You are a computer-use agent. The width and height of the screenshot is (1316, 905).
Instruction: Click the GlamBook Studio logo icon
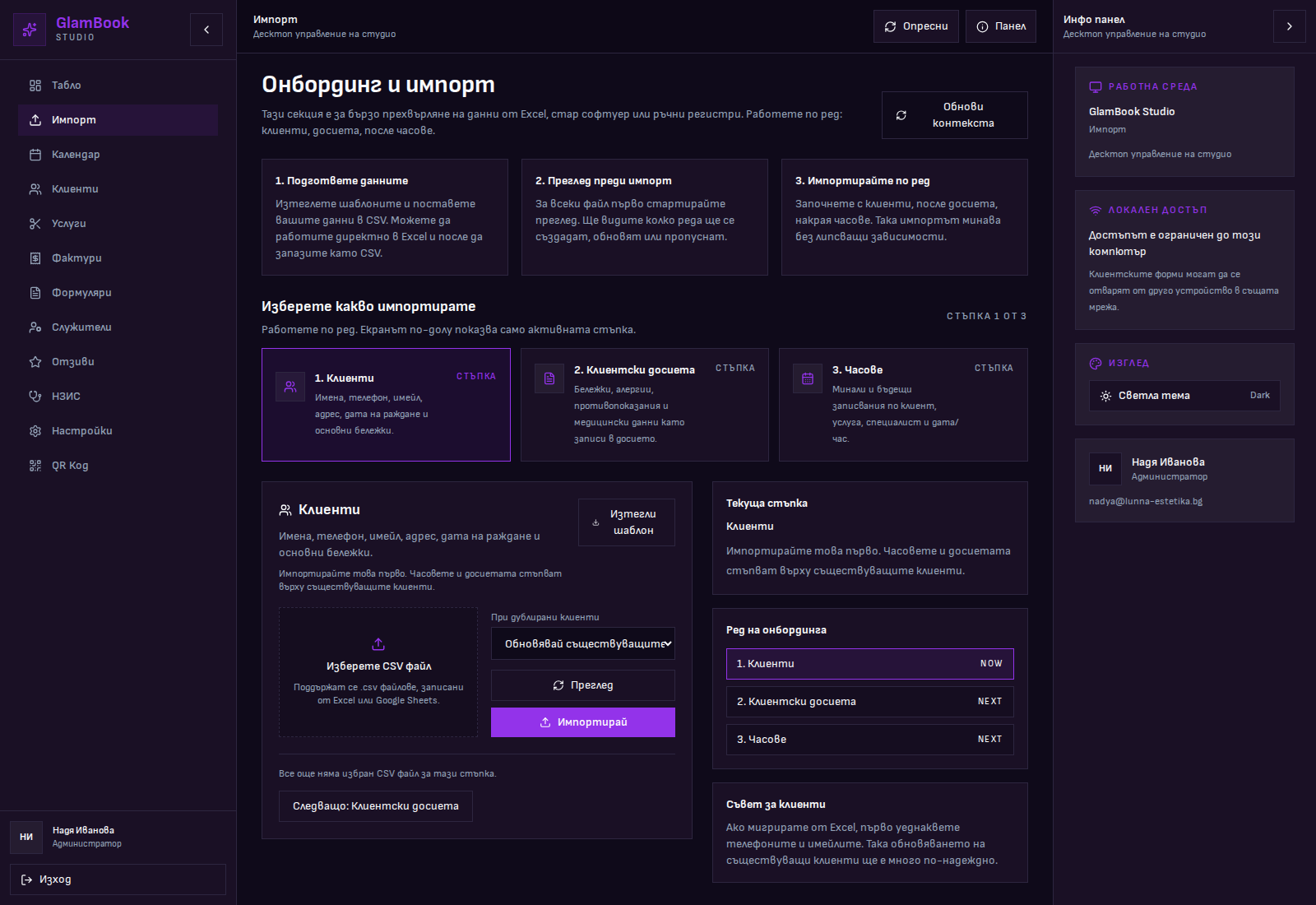coord(30,30)
